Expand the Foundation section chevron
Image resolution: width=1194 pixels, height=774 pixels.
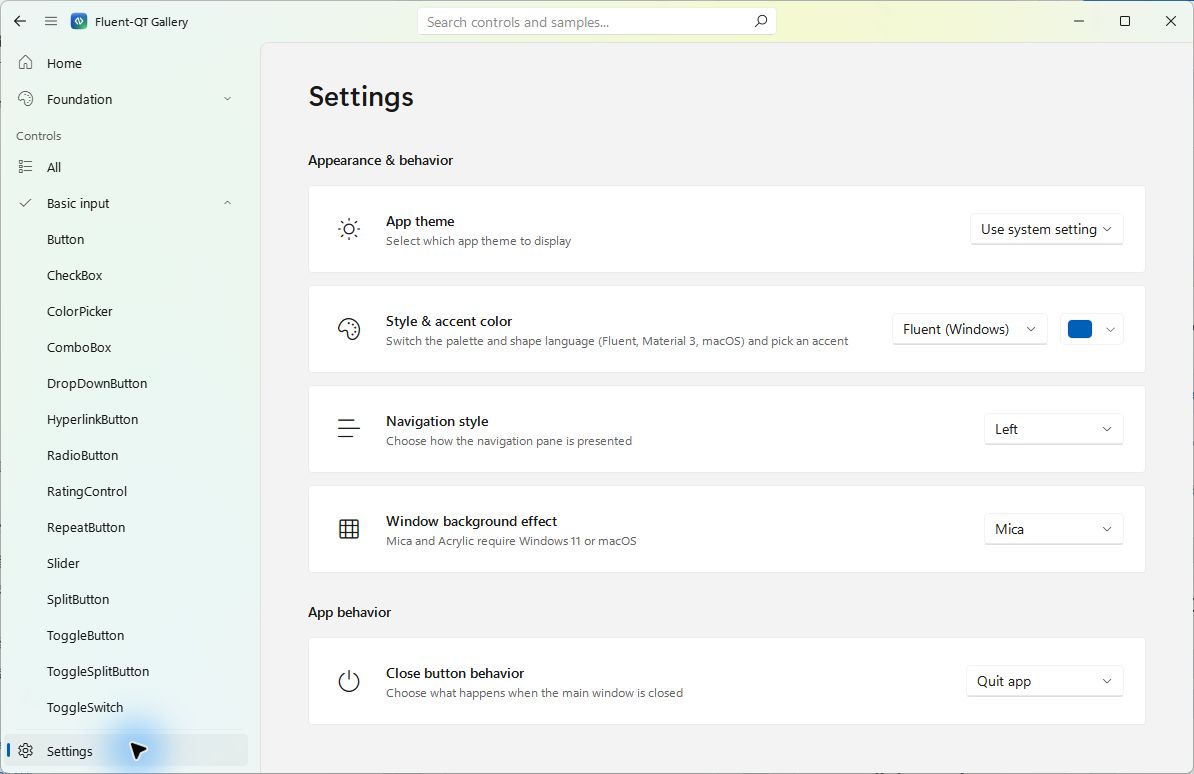tap(227, 99)
